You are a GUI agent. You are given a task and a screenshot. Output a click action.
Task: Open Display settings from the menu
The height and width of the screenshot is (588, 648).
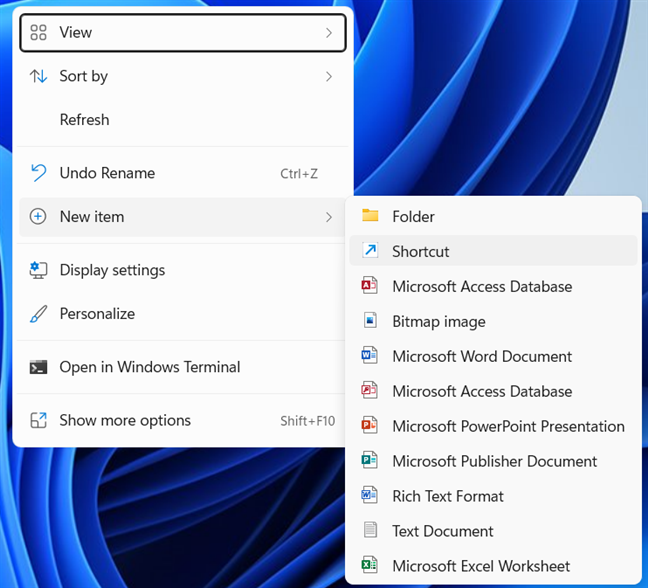coord(183,270)
